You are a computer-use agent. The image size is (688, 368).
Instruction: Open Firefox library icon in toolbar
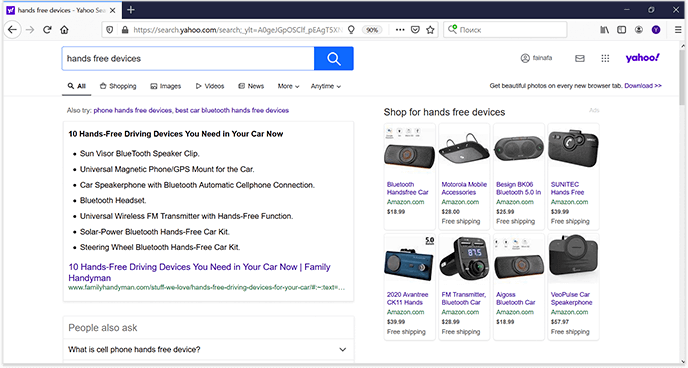click(605, 30)
